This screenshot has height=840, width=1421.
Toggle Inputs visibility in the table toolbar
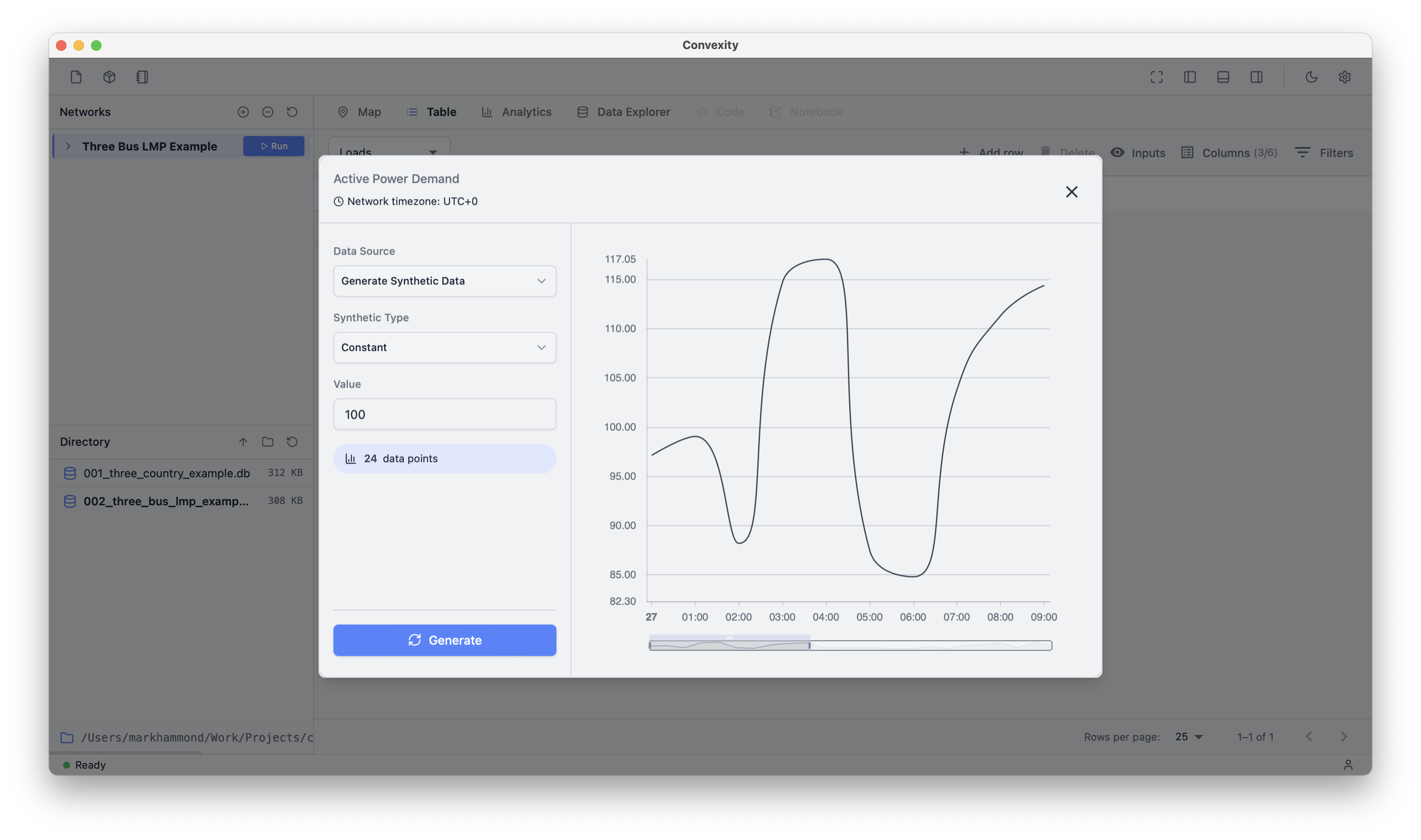click(x=1137, y=153)
